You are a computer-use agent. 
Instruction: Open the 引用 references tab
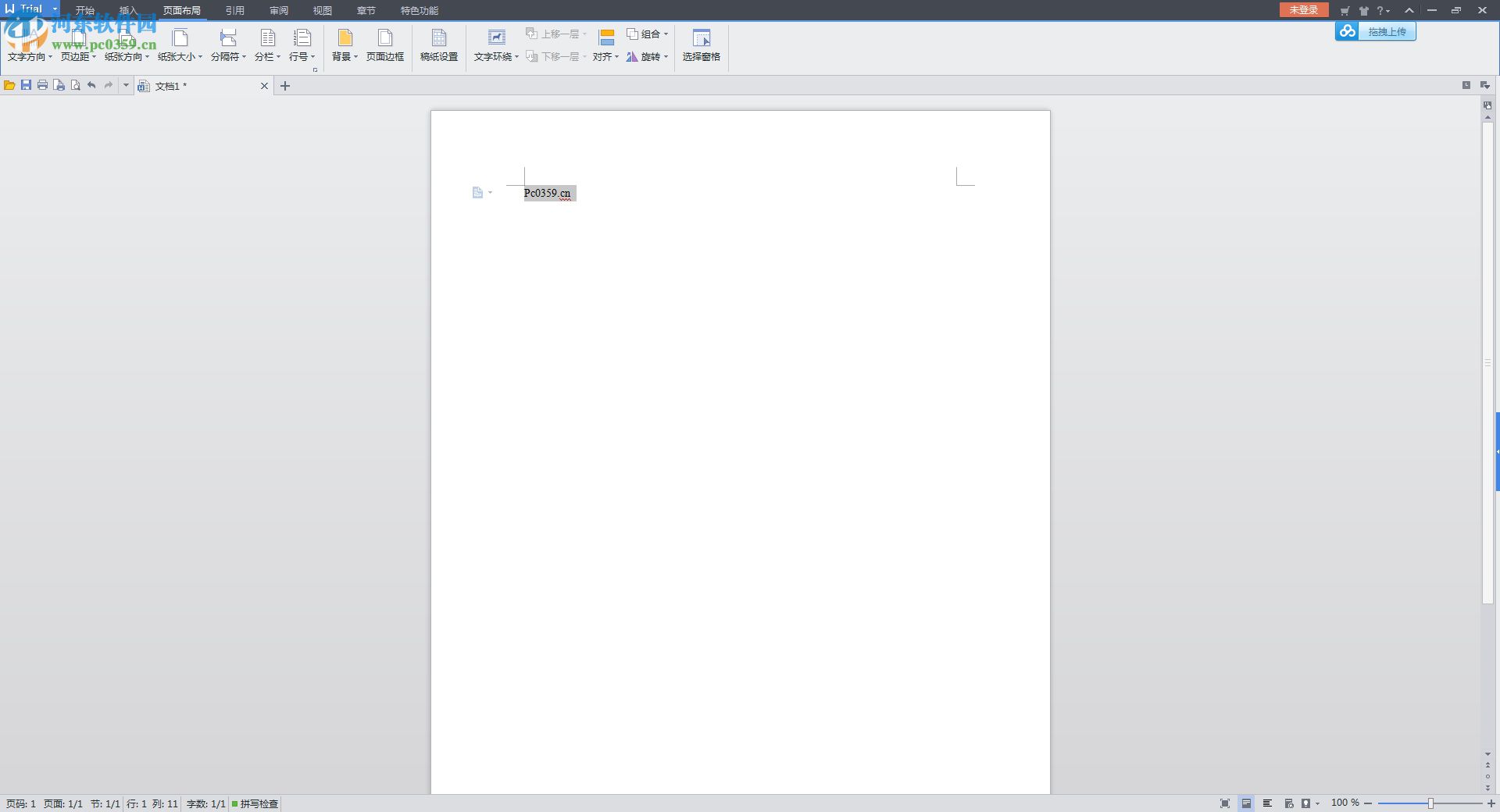235,10
